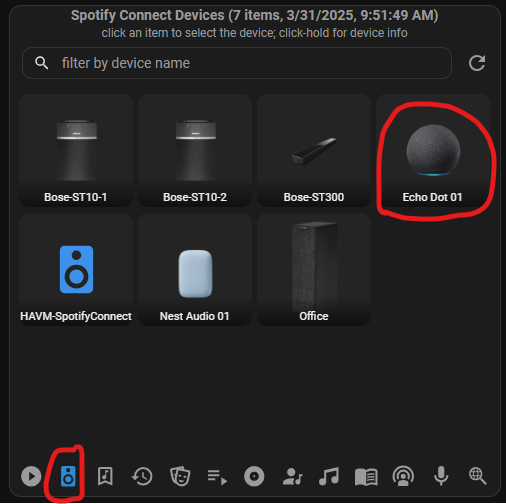506x504 pixels.
Task: Open the Playlist Favorites icon
Action: (x=217, y=477)
